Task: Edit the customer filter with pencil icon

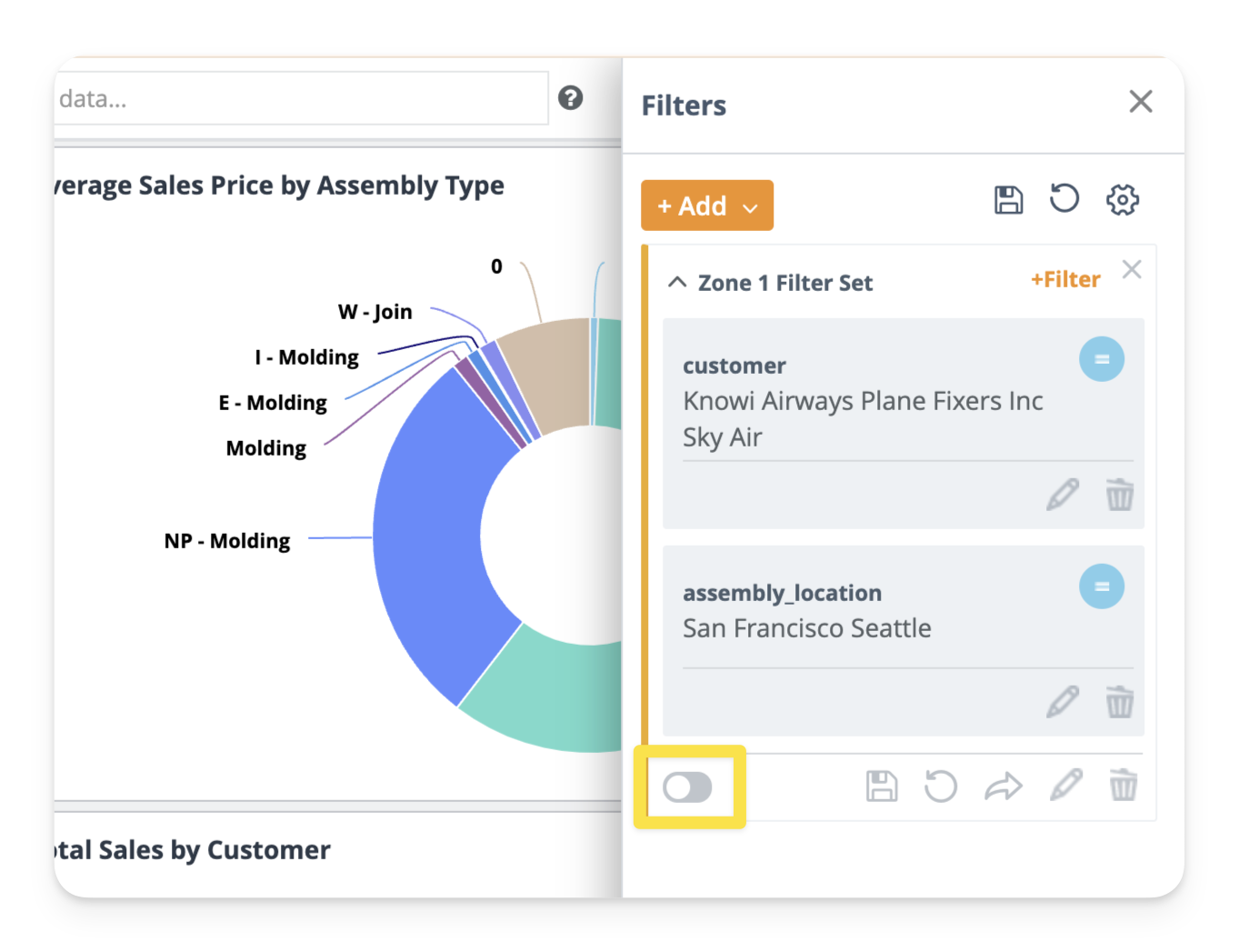Action: click(1062, 496)
